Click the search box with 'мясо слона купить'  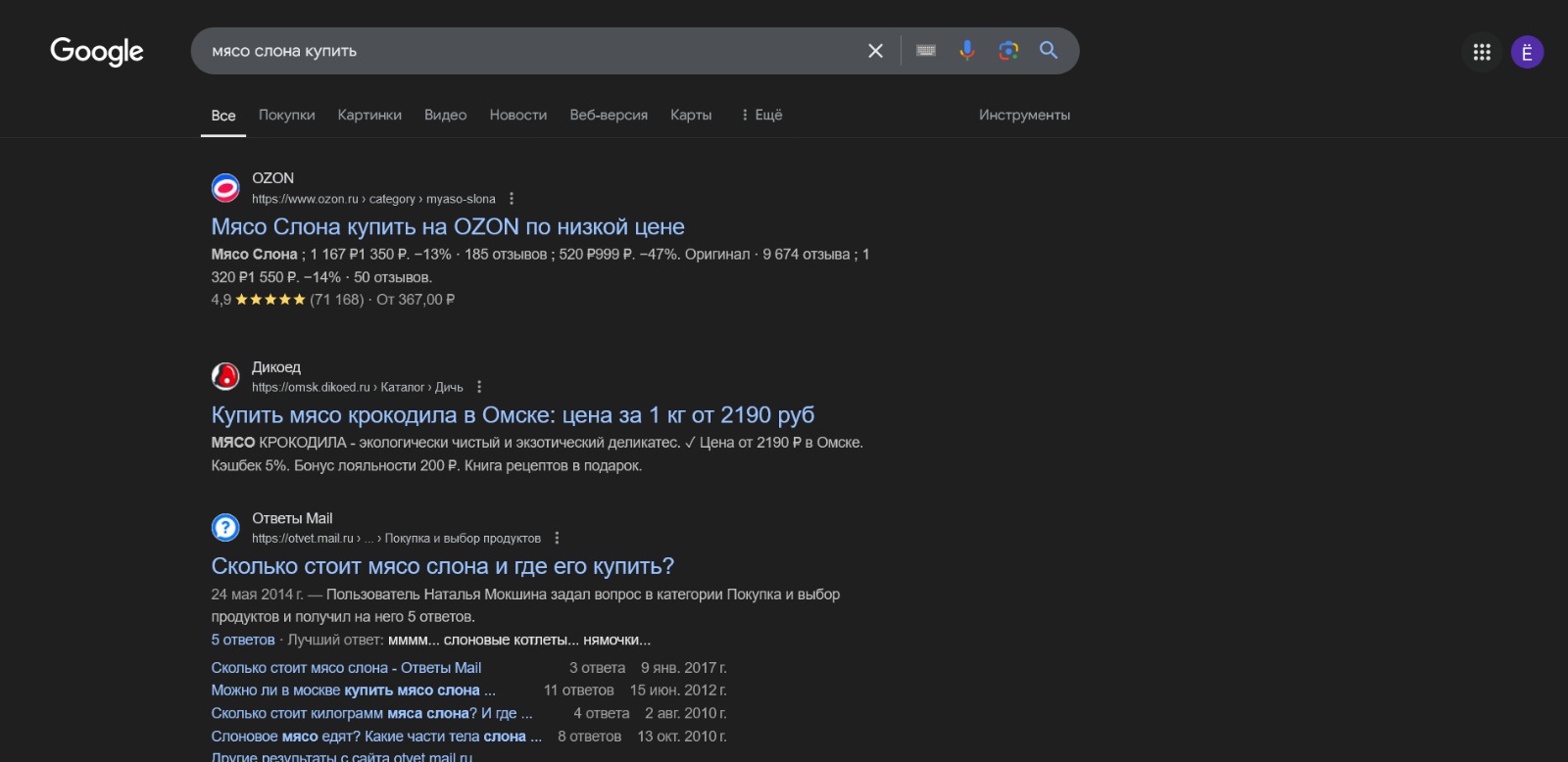pyautogui.click(x=529, y=51)
